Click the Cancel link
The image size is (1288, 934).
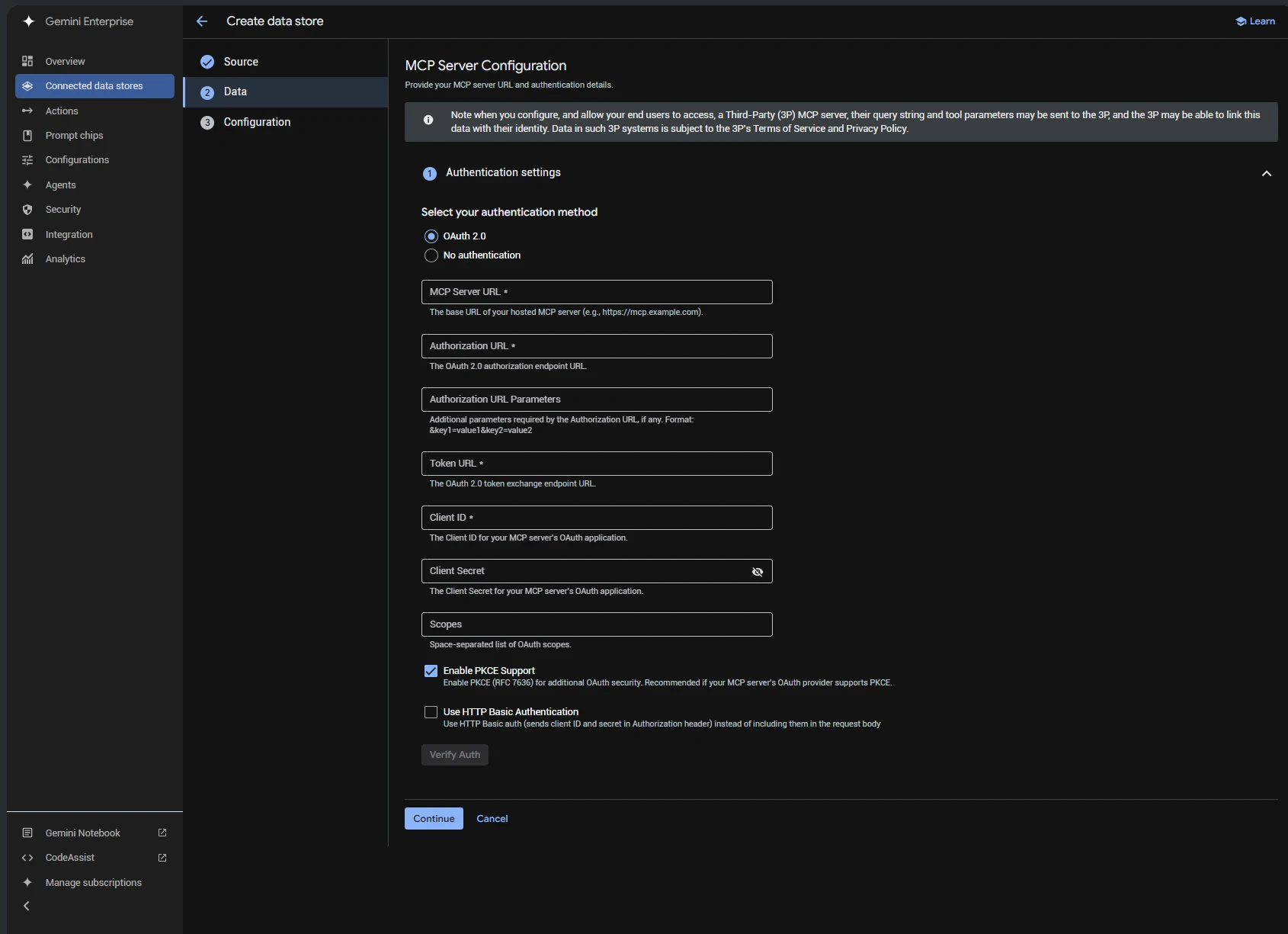[492, 819]
